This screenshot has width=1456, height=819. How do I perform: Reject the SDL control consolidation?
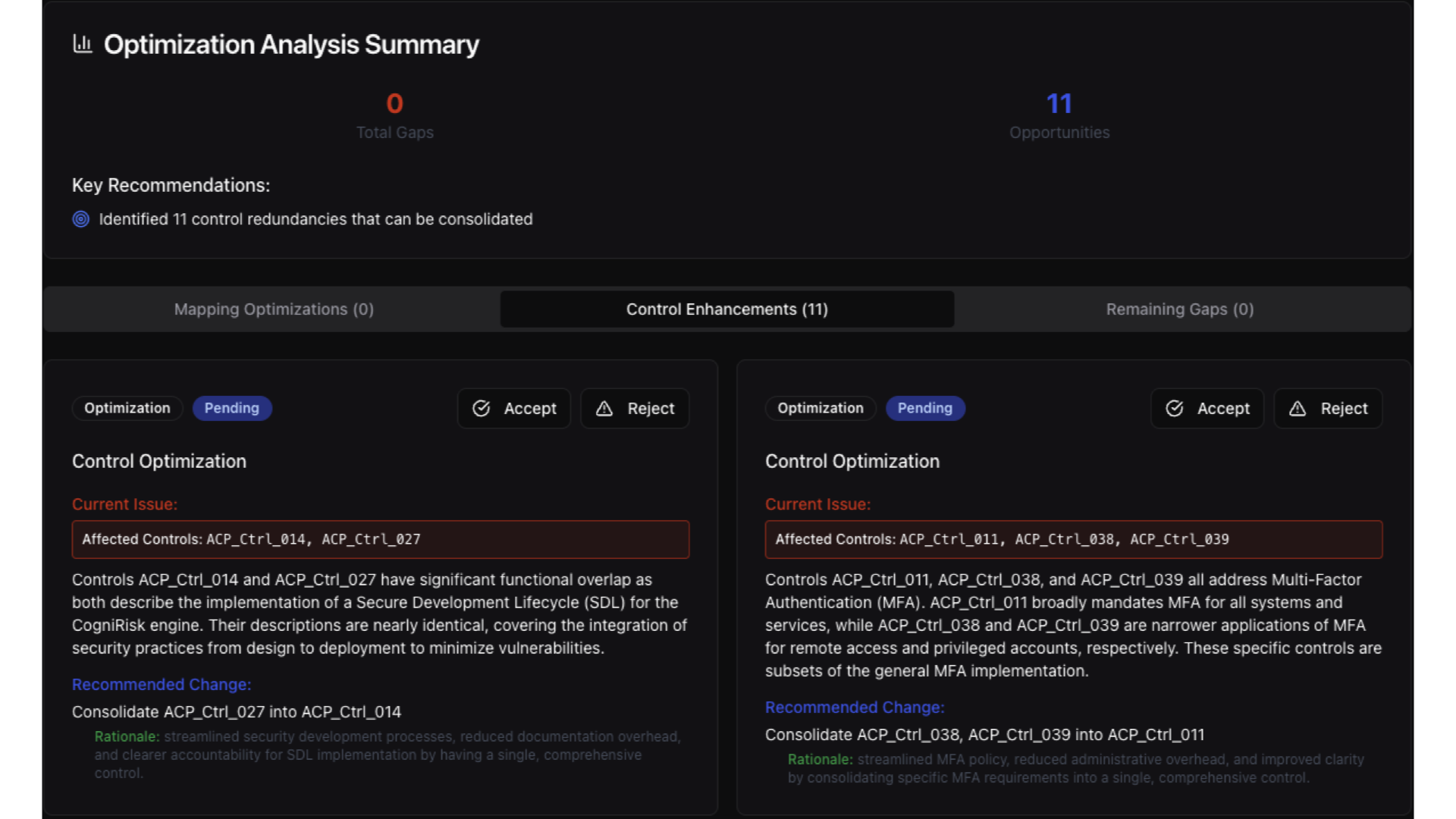pos(635,409)
